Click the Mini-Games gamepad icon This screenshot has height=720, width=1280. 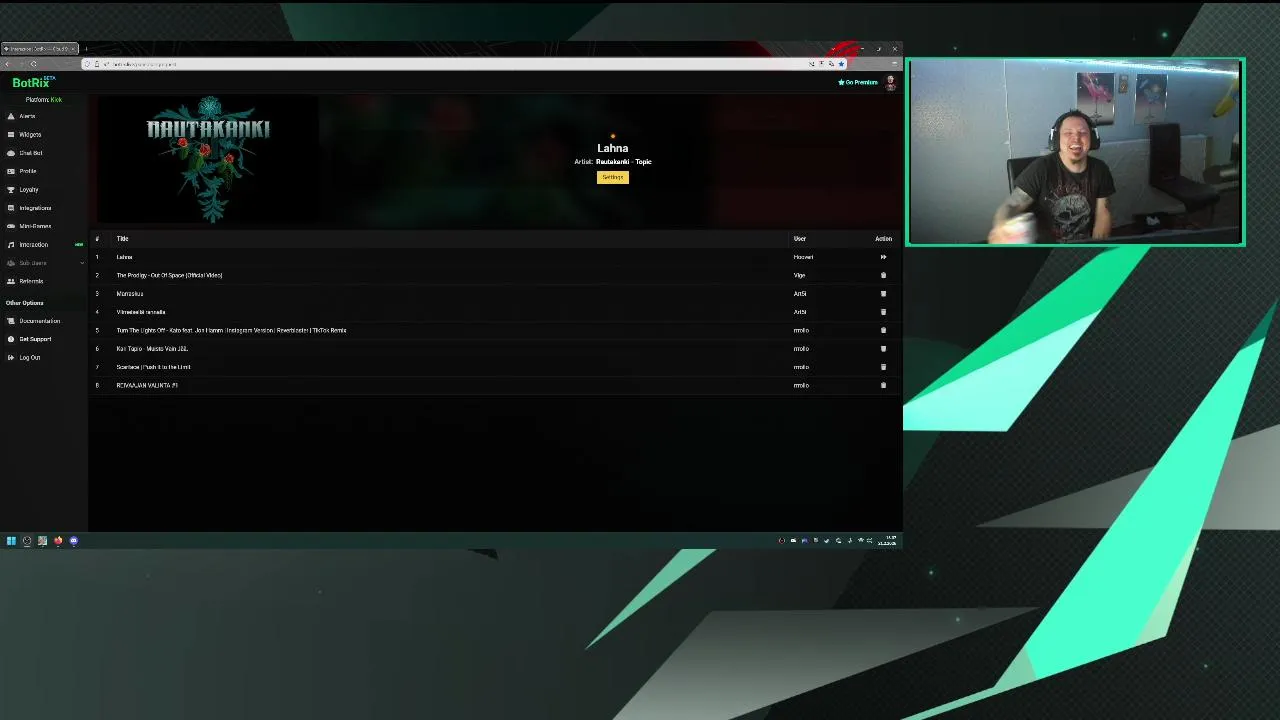[x=11, y=226]
